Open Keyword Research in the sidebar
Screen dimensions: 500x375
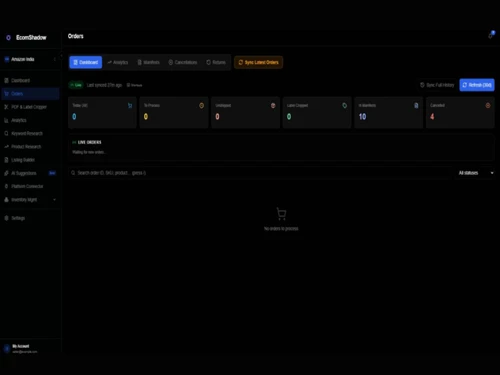coord(30,133)
